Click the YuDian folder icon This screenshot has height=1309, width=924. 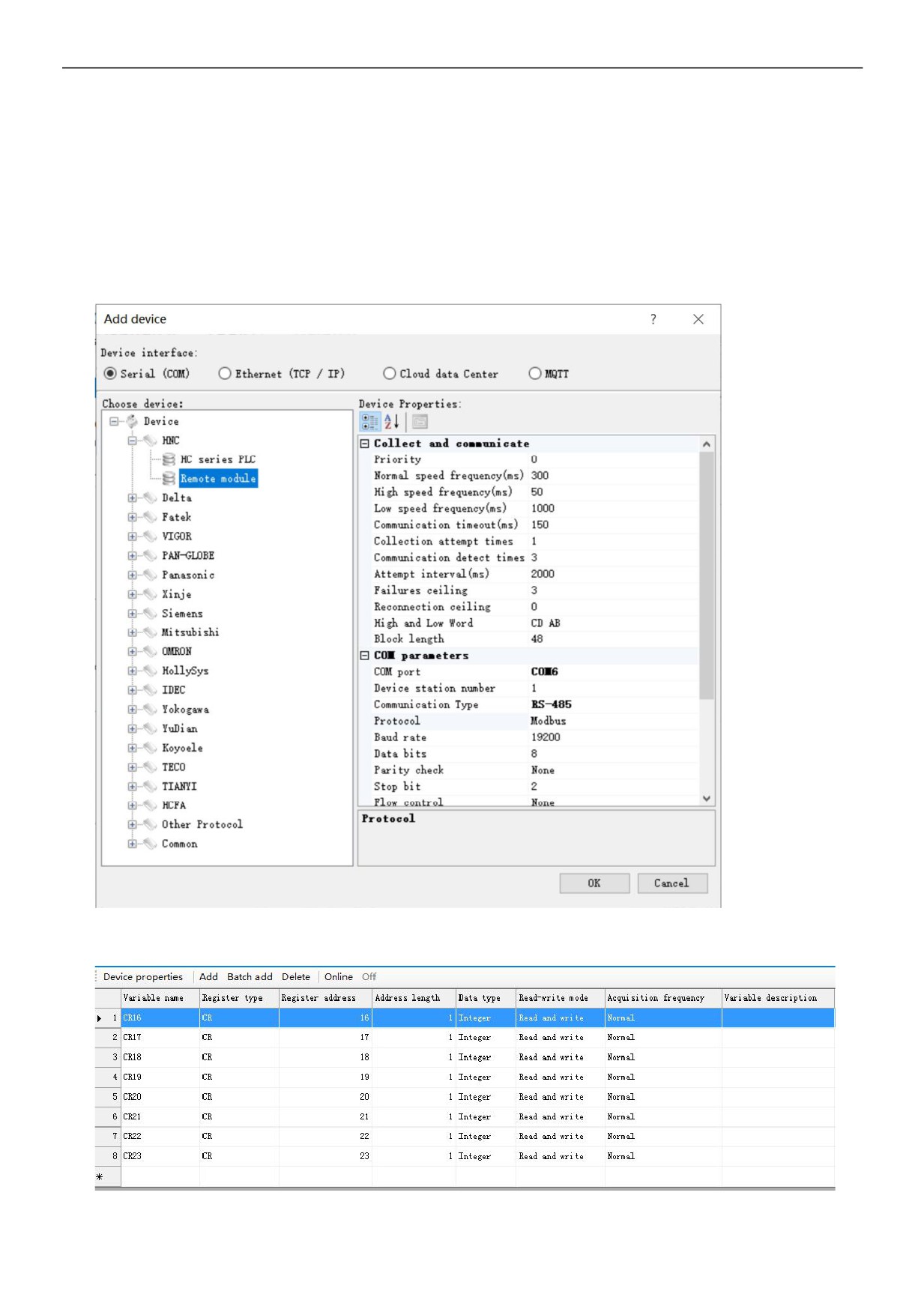click(x=151, y=729)
